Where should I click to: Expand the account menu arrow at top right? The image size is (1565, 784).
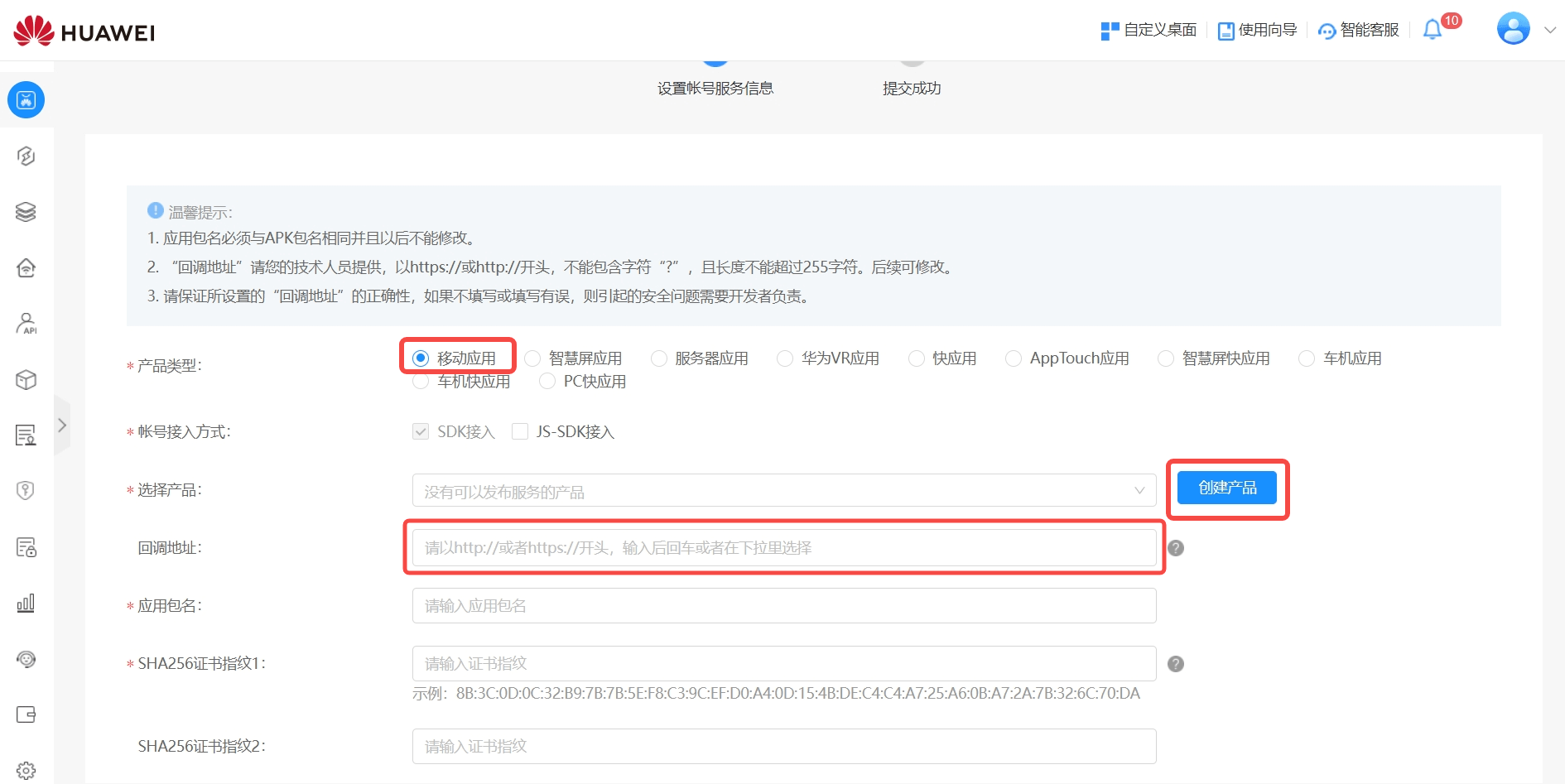coord(1550,30)
